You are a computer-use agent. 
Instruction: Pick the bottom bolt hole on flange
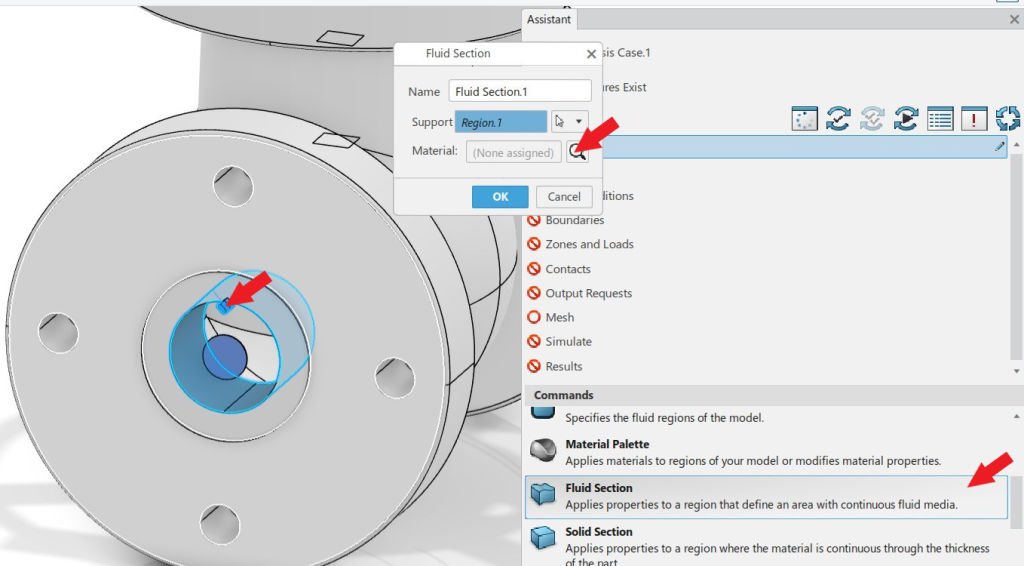click(x=220, y=524)
